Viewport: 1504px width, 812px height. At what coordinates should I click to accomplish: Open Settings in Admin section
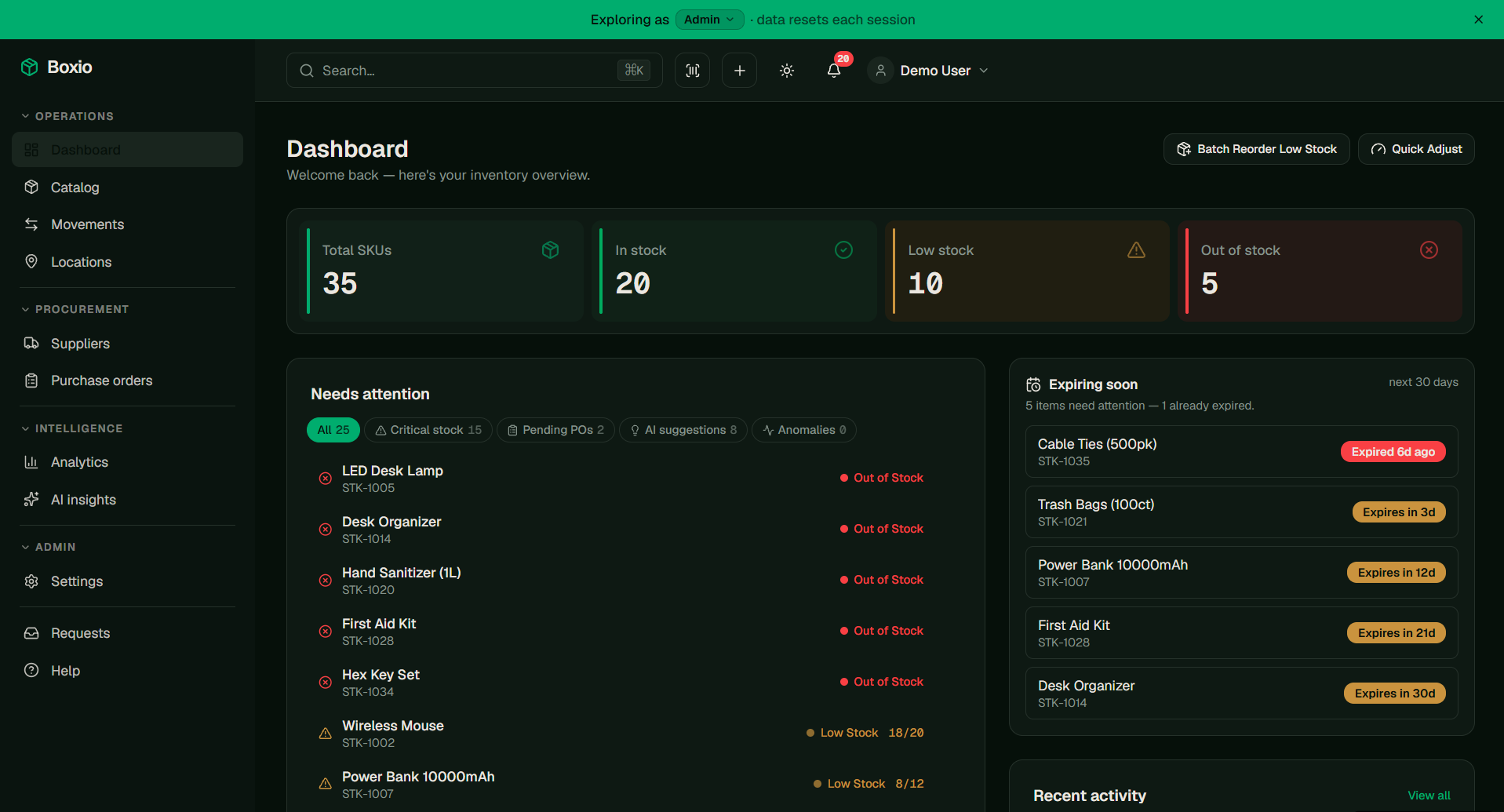127,581
